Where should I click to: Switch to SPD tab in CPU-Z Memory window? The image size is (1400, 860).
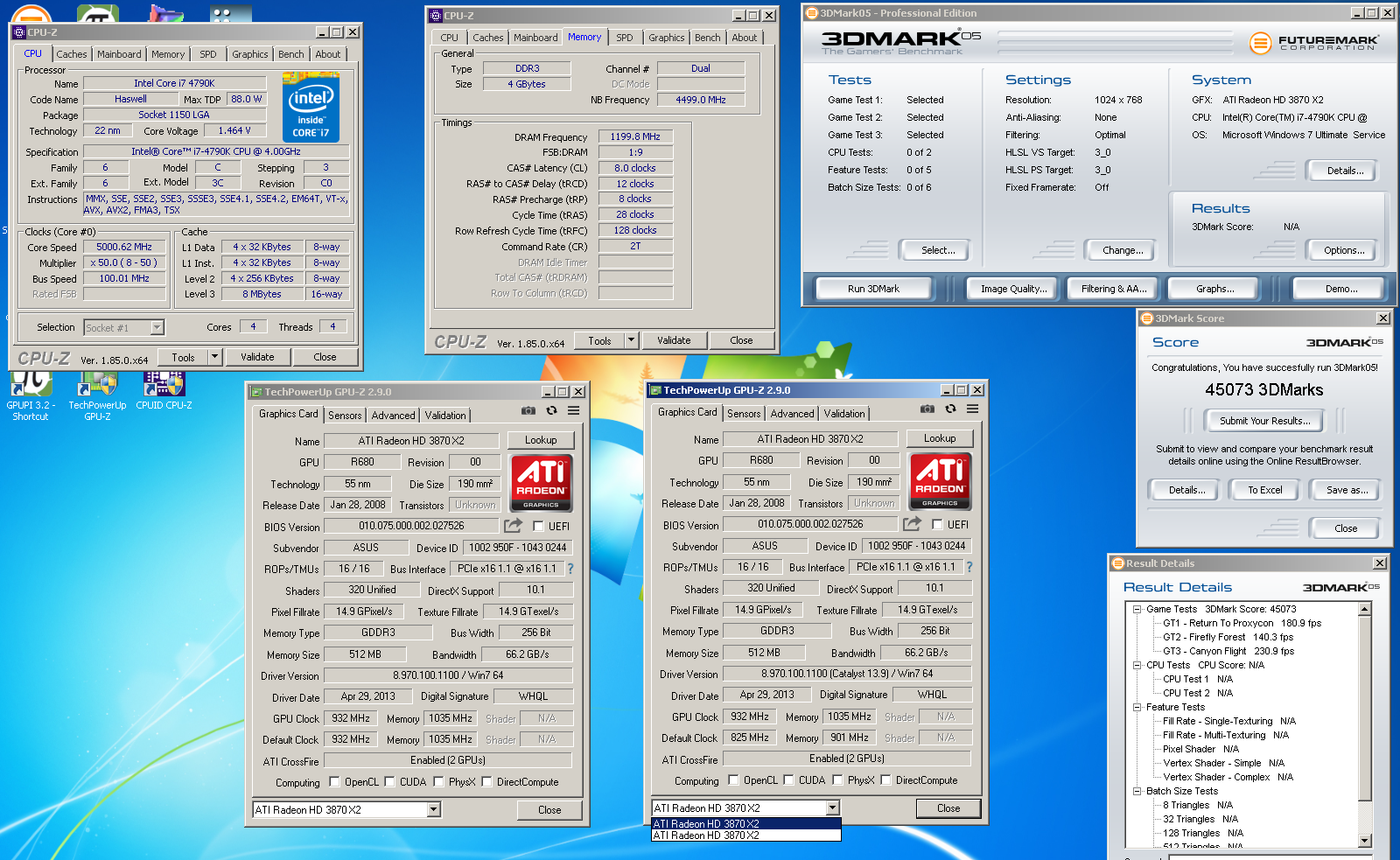click(625, 38)
